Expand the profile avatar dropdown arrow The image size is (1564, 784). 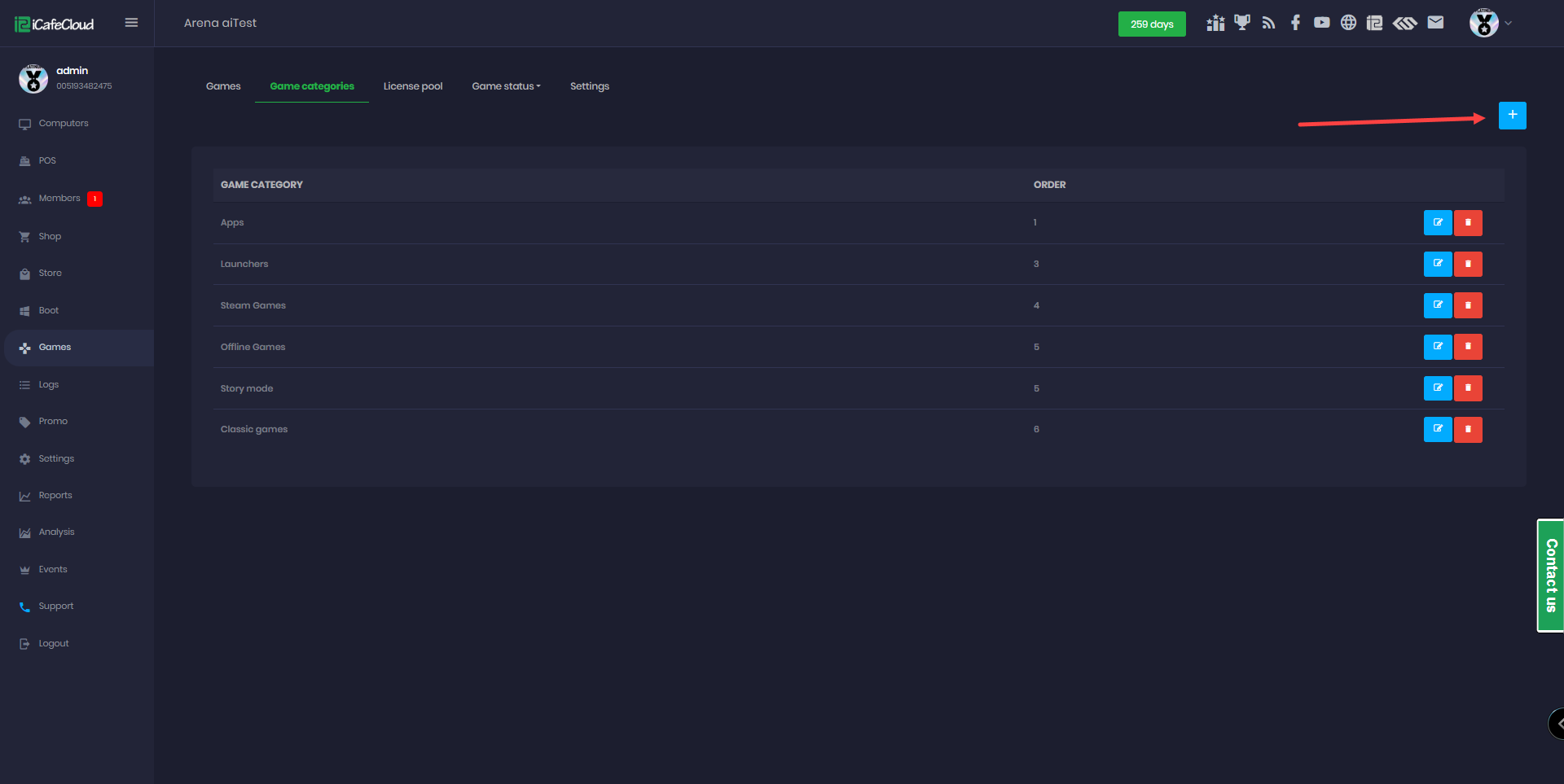point(1509,23)
